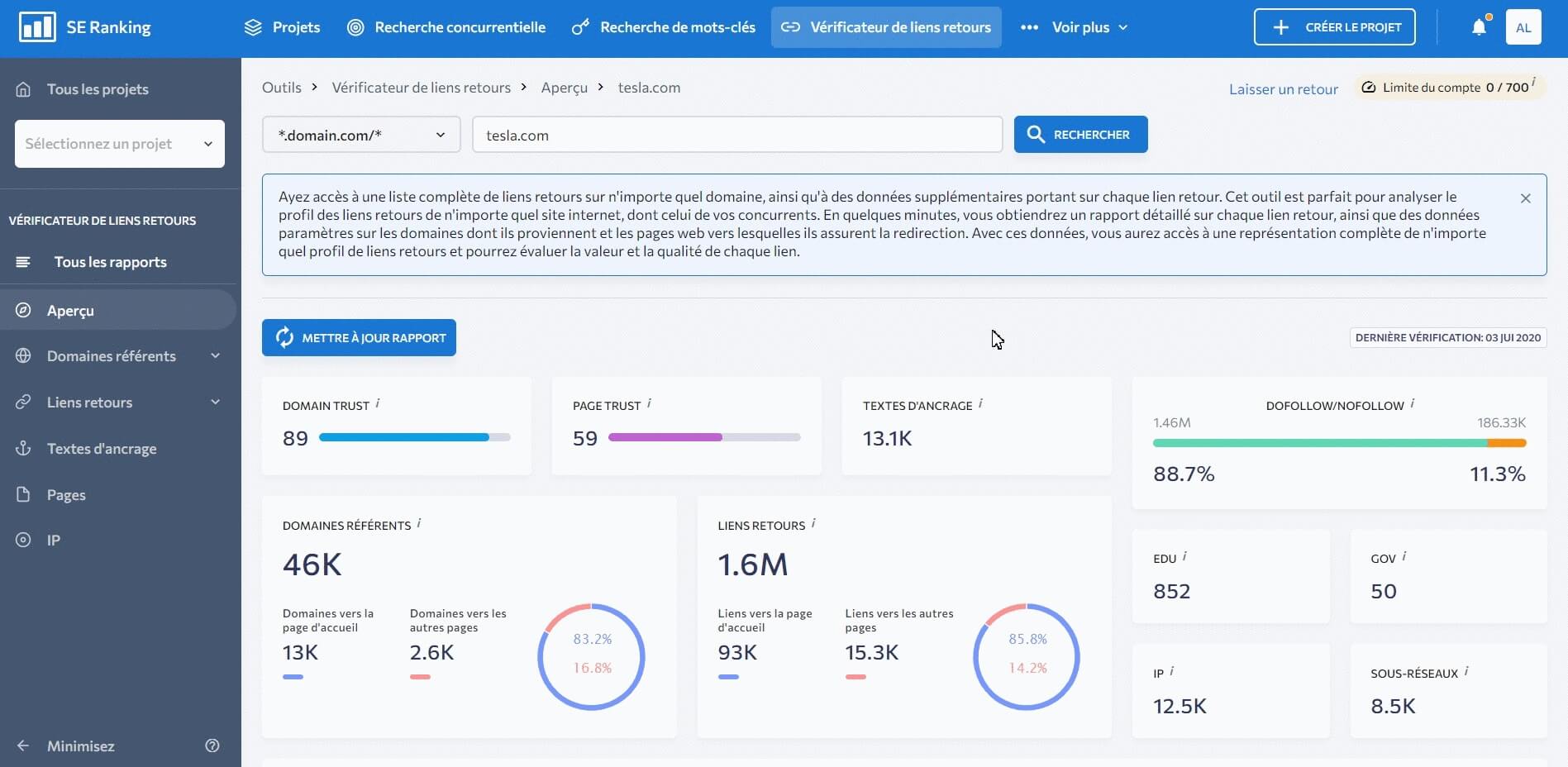Viewport: 1568px width, 767px height.
Task: Click the Page Trust purple progress bar
Action: click(x=704, y=437)
